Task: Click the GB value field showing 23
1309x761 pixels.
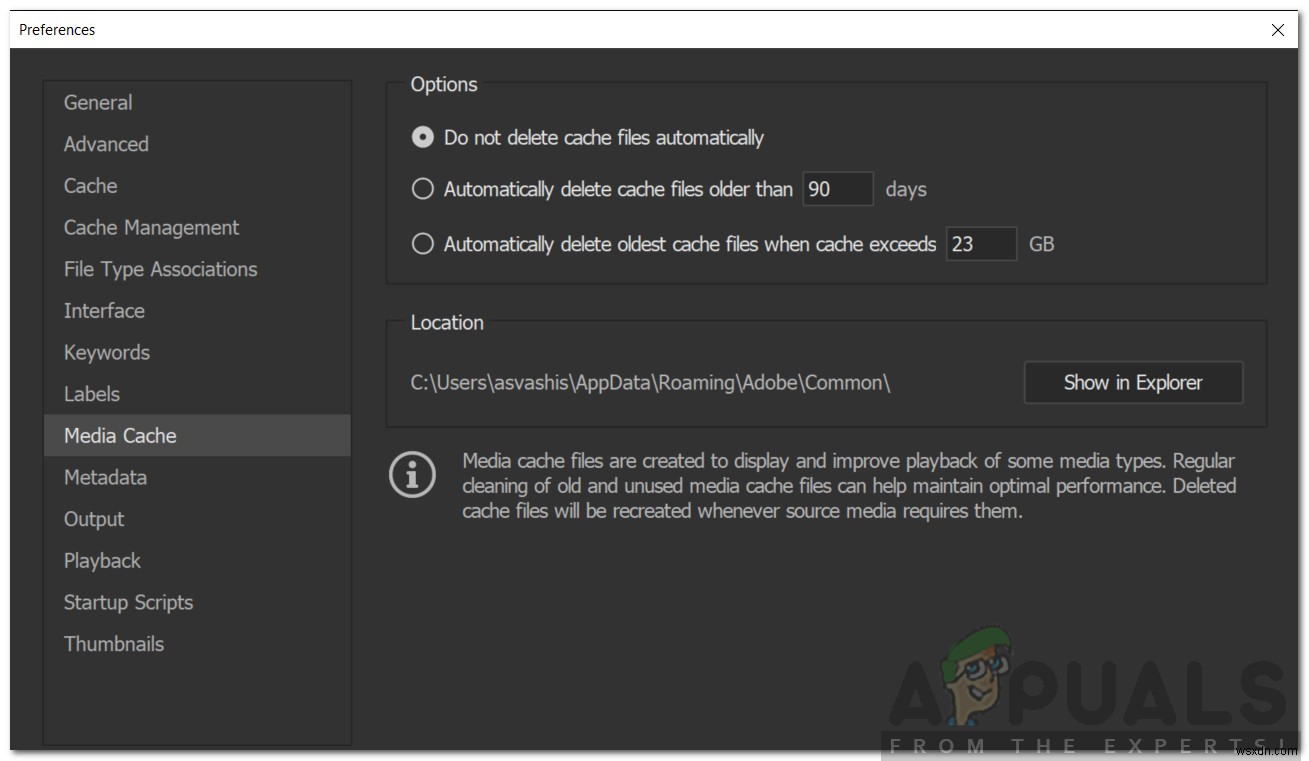Action: click(x=981, y=244)
